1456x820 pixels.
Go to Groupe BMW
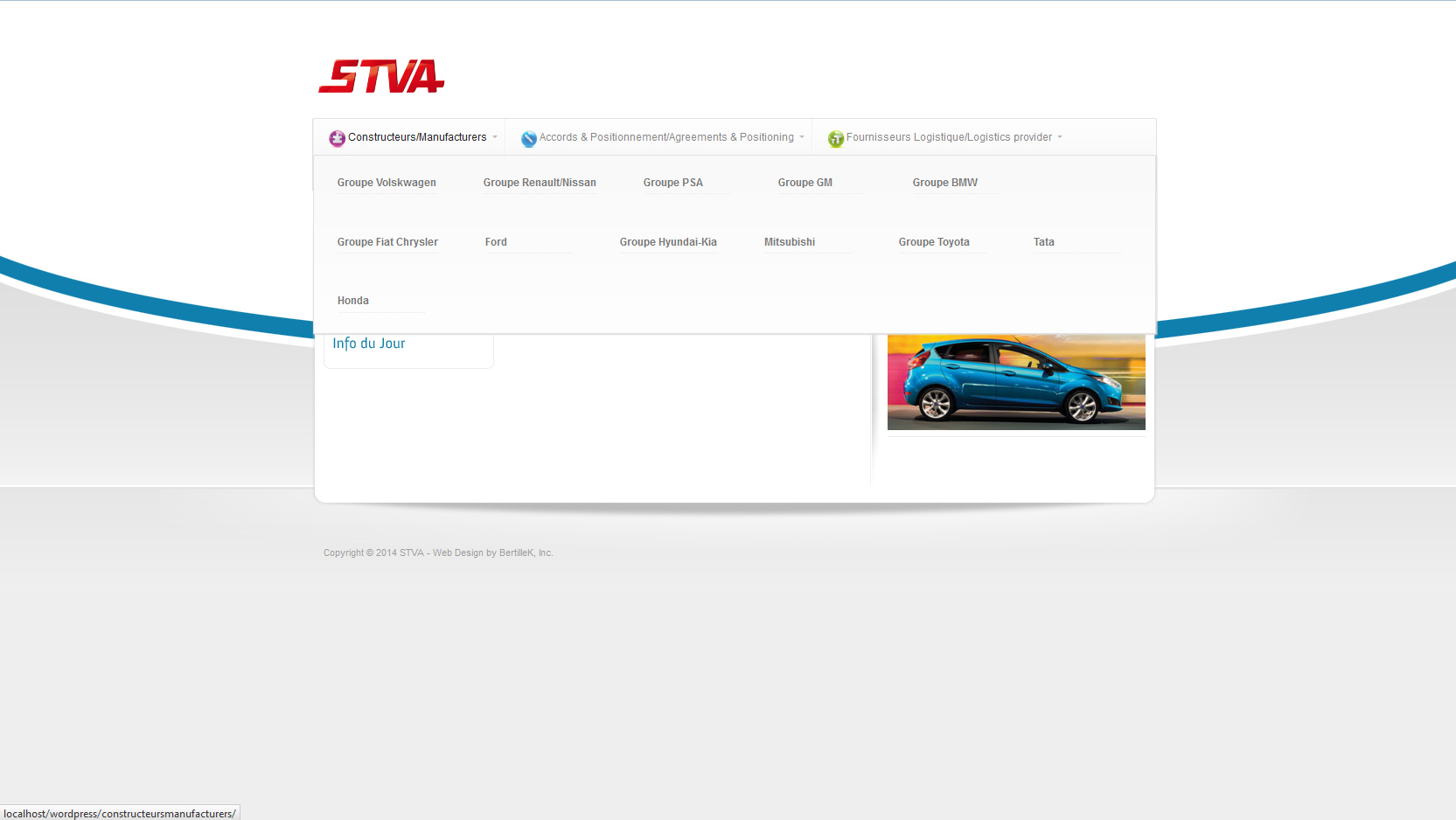(945, 183)
